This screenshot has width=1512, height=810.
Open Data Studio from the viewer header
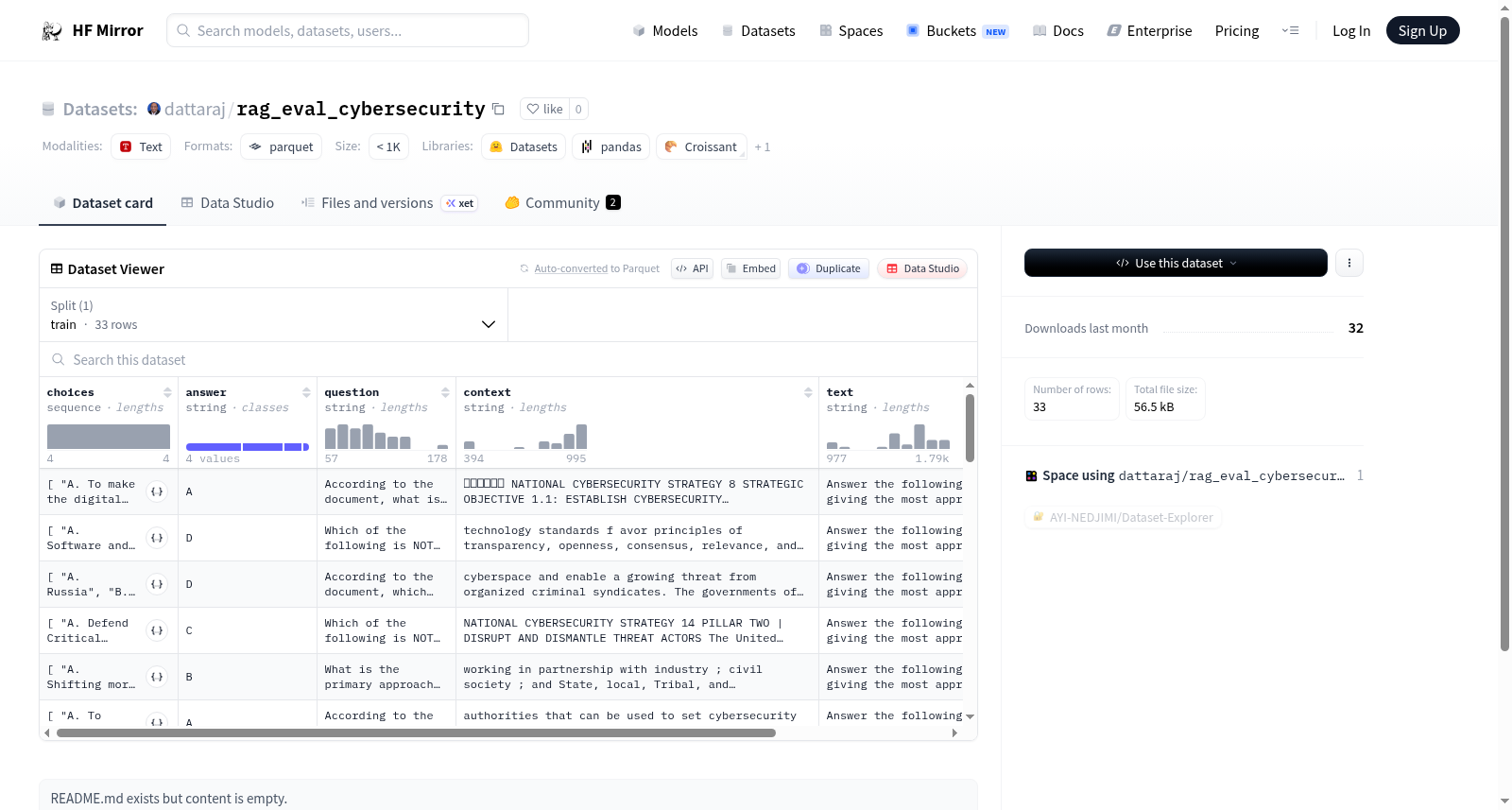tap(922, 268)
